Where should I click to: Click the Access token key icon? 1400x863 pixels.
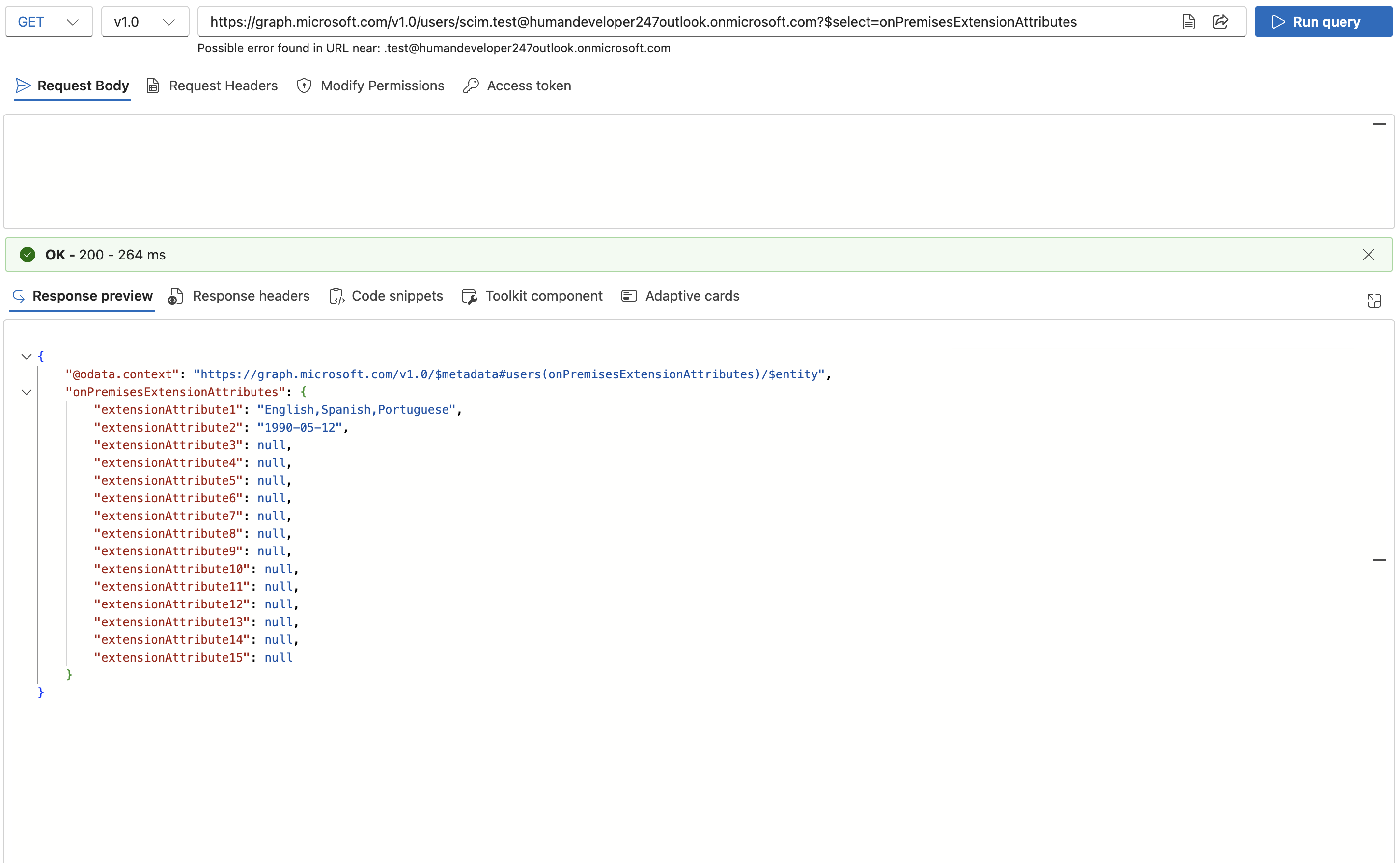coord(471,86)
